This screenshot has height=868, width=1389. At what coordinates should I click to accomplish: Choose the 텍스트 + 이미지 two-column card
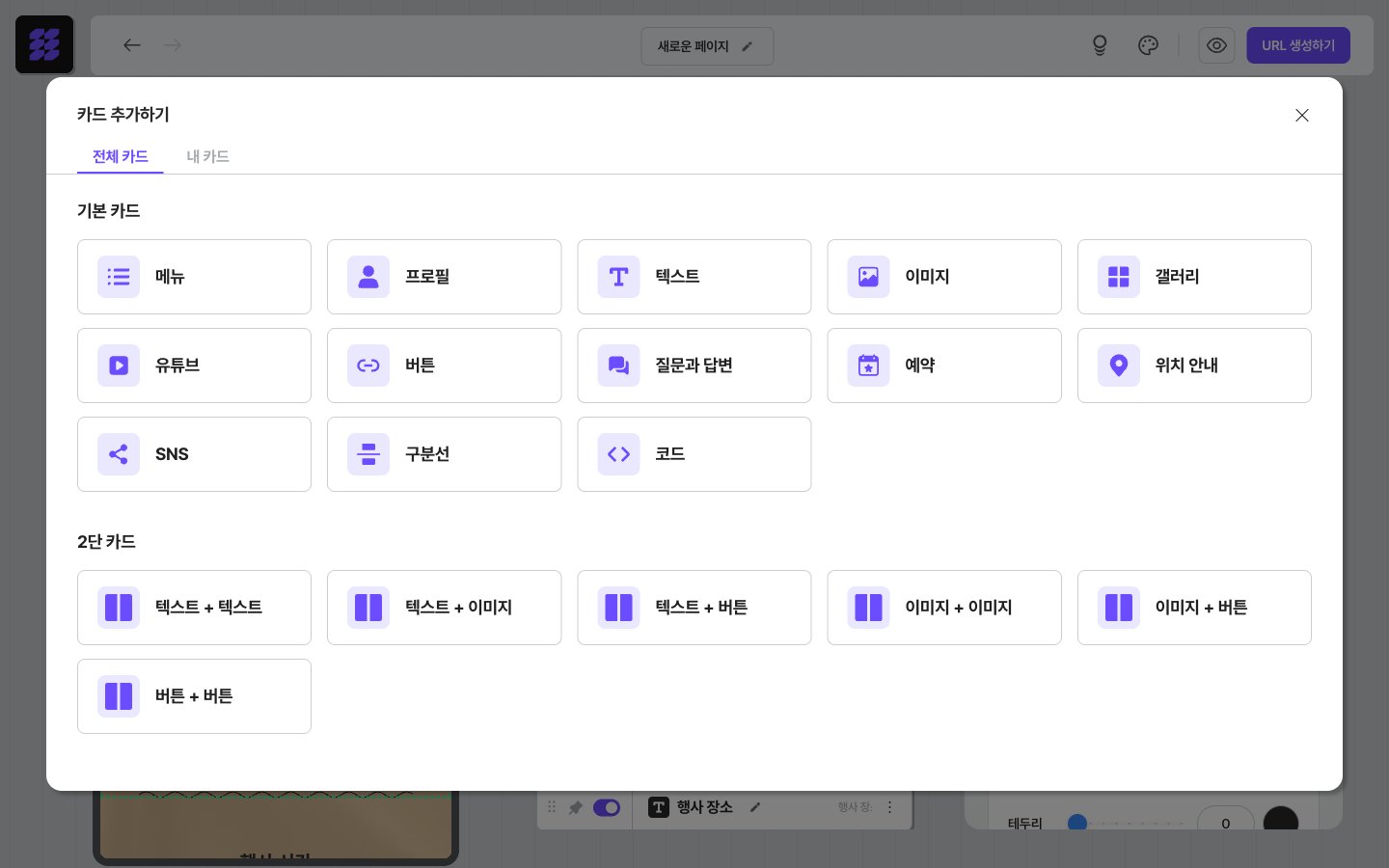[444, 608]
